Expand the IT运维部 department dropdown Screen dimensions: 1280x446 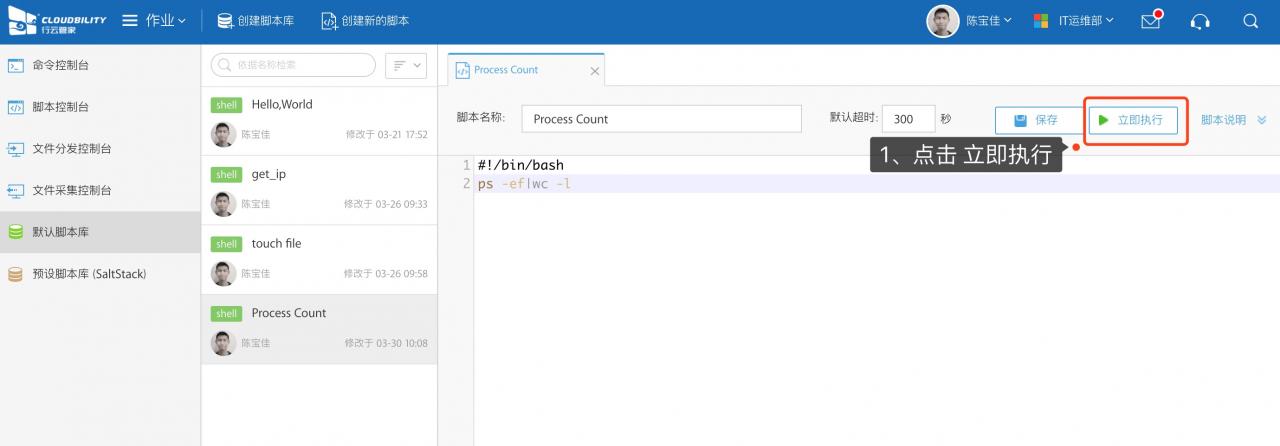pos(1073,21)
